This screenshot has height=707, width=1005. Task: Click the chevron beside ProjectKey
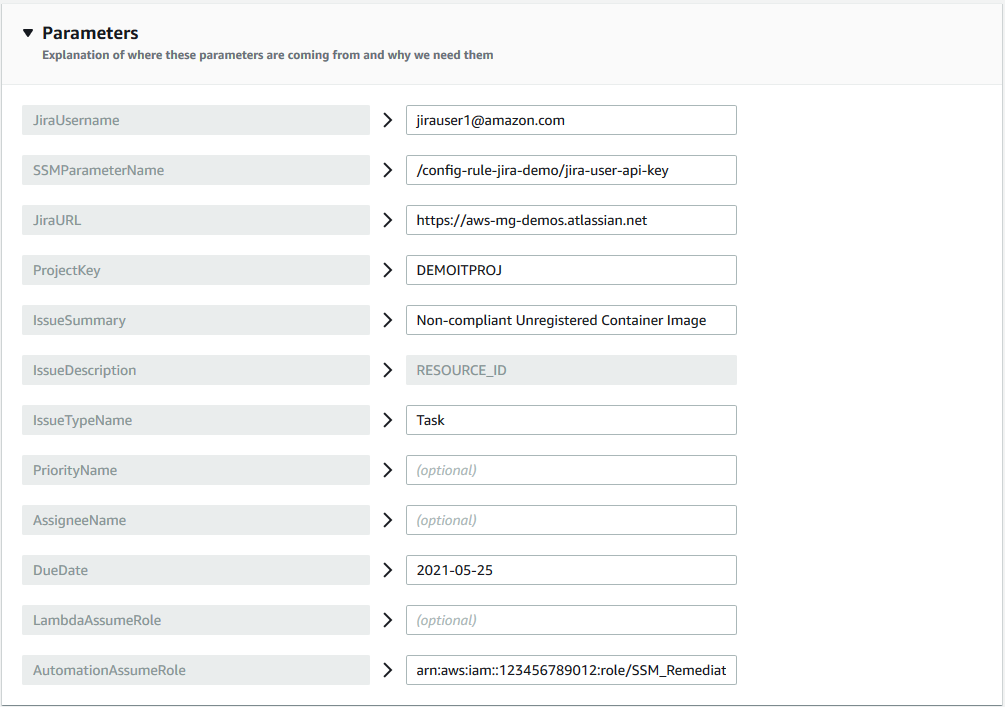tap(388, 269)
